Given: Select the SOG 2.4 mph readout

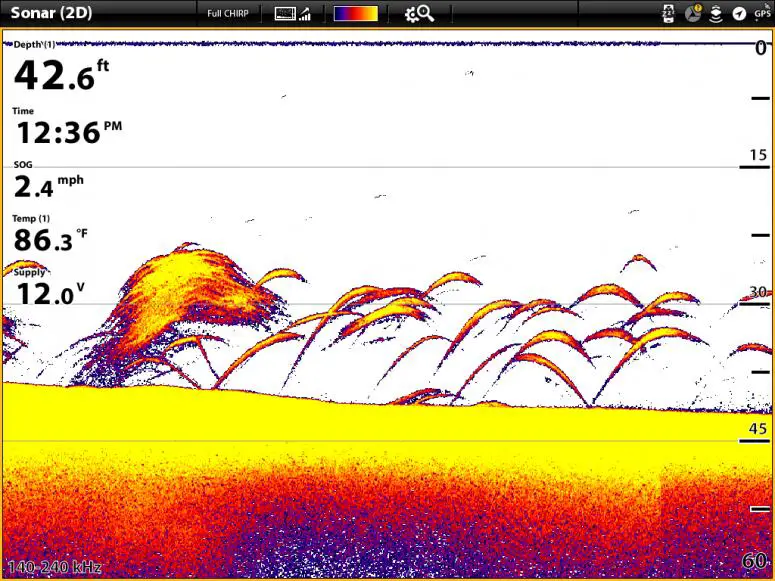Looking at the screenshot, I should point(48,180).
